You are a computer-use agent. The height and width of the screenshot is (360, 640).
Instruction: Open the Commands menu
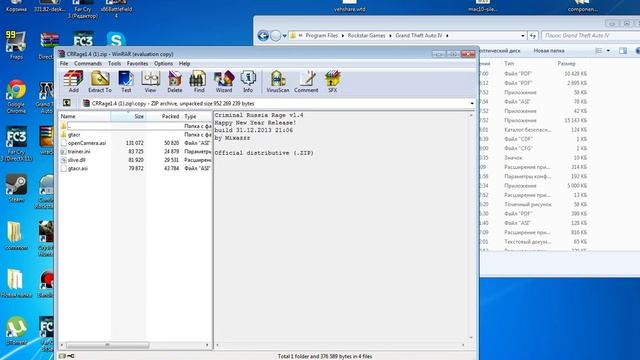[x=88, y=64]
